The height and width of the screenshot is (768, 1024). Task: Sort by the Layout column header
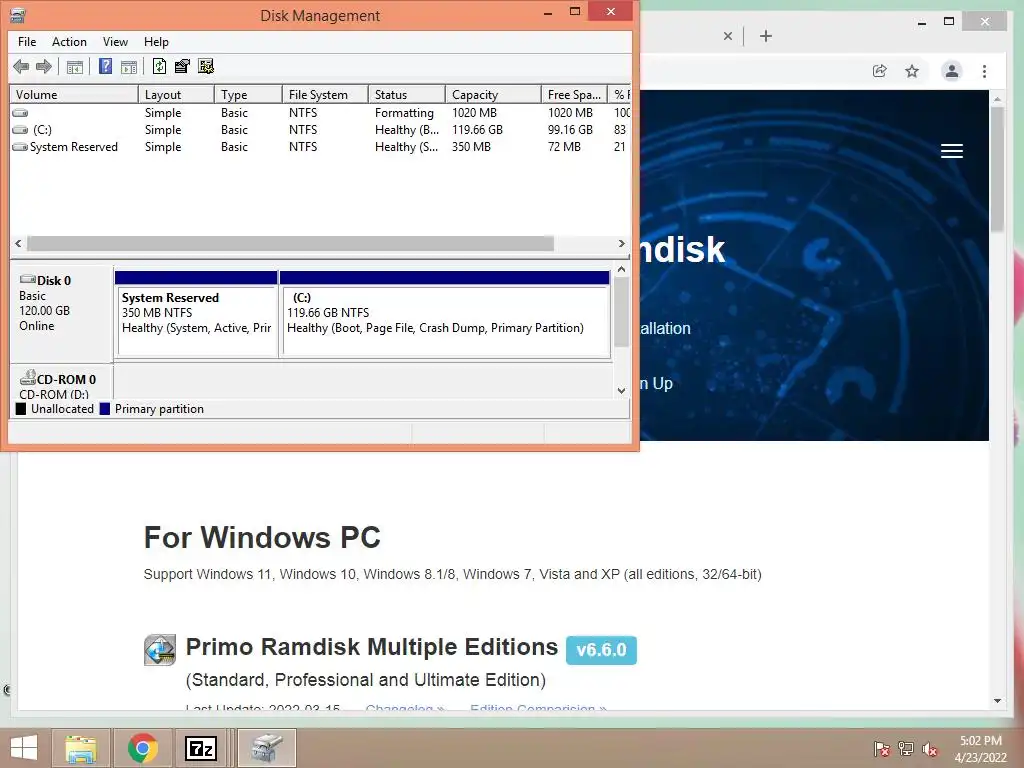coord(176,95)
